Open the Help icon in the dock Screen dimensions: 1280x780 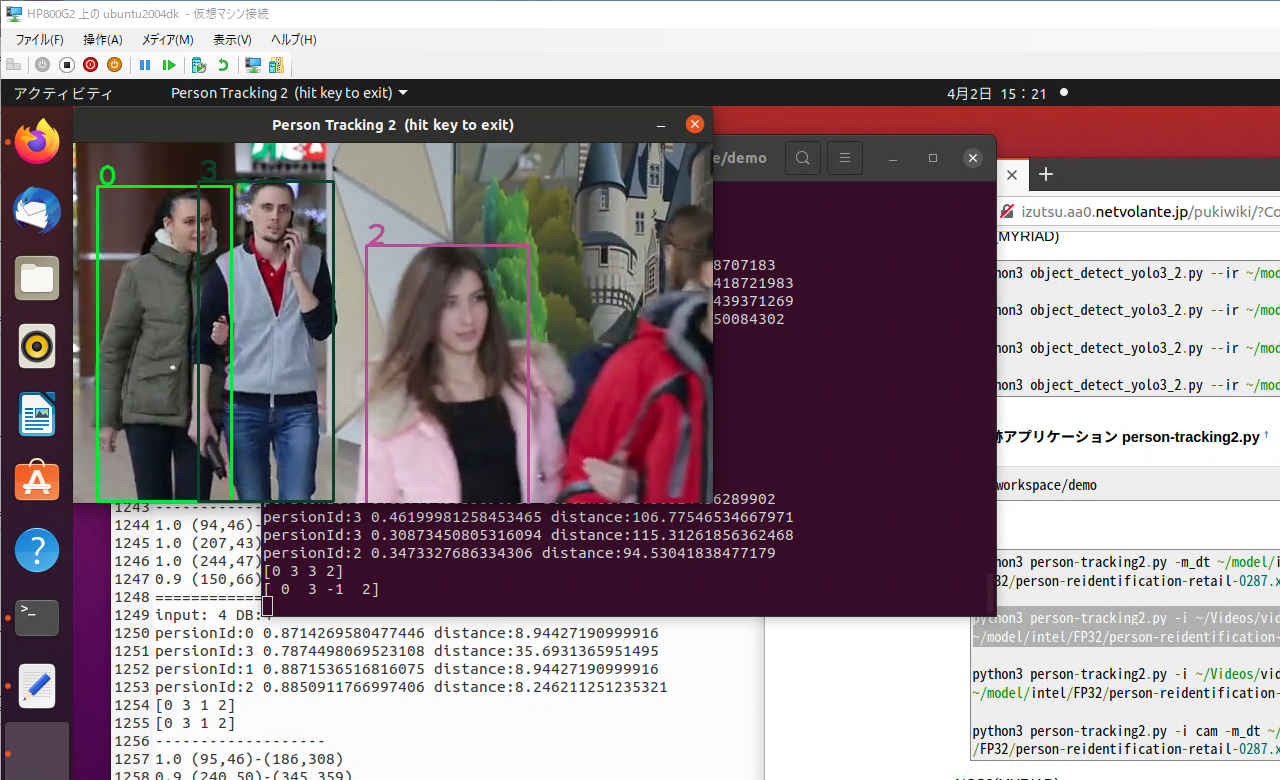coord(37,550)
